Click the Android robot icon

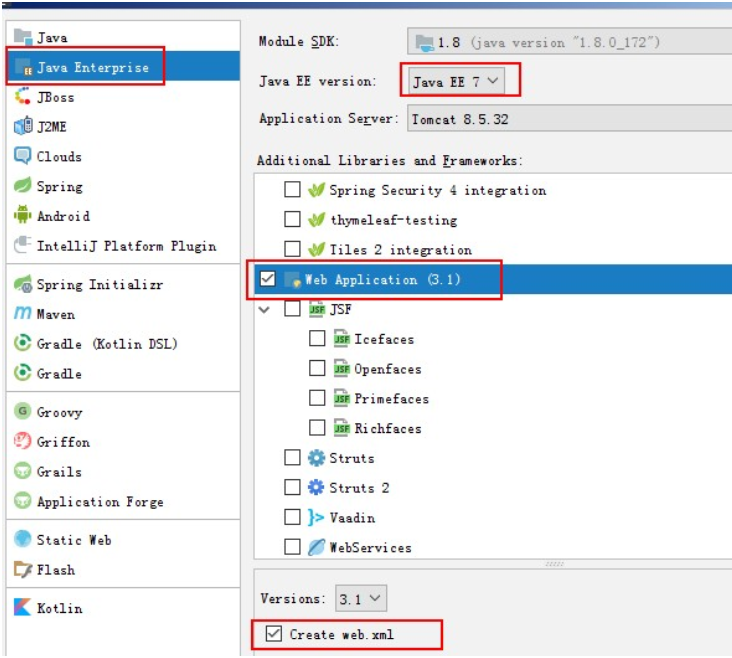coord(23,215)
